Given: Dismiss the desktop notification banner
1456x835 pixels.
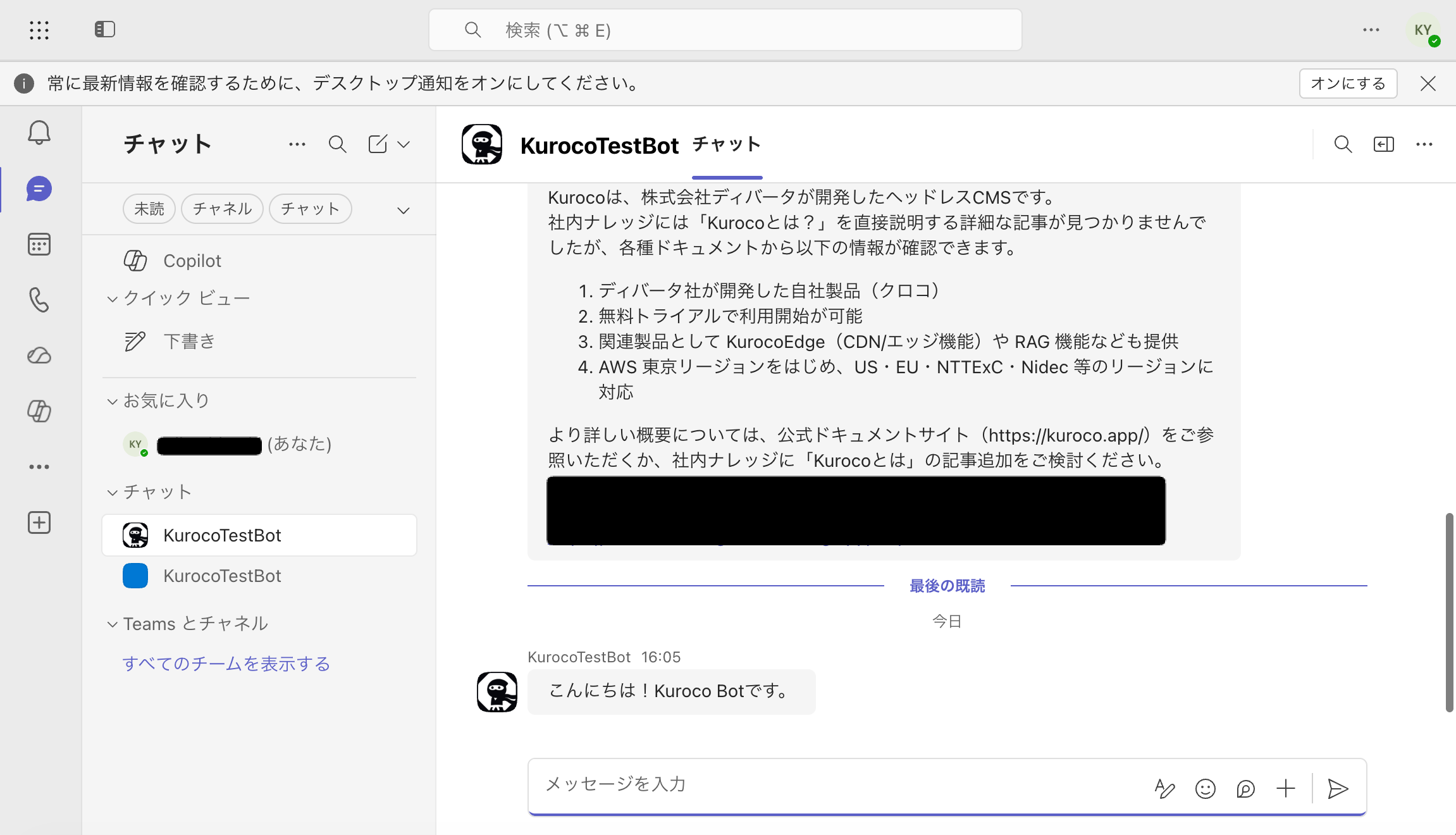Looking at the screenshot, I should [x=1428, y=83].
